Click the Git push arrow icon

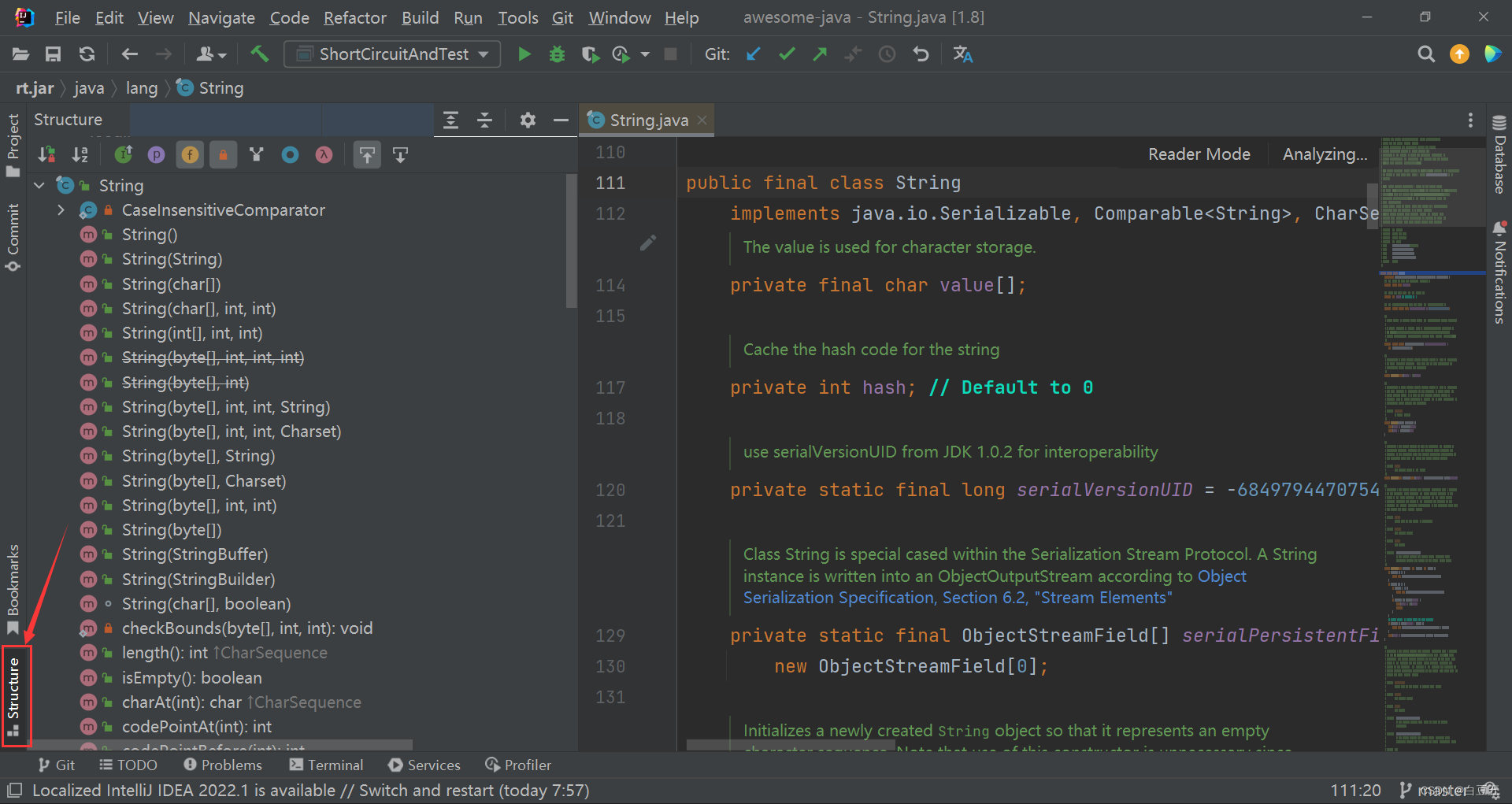coord(820,54)
